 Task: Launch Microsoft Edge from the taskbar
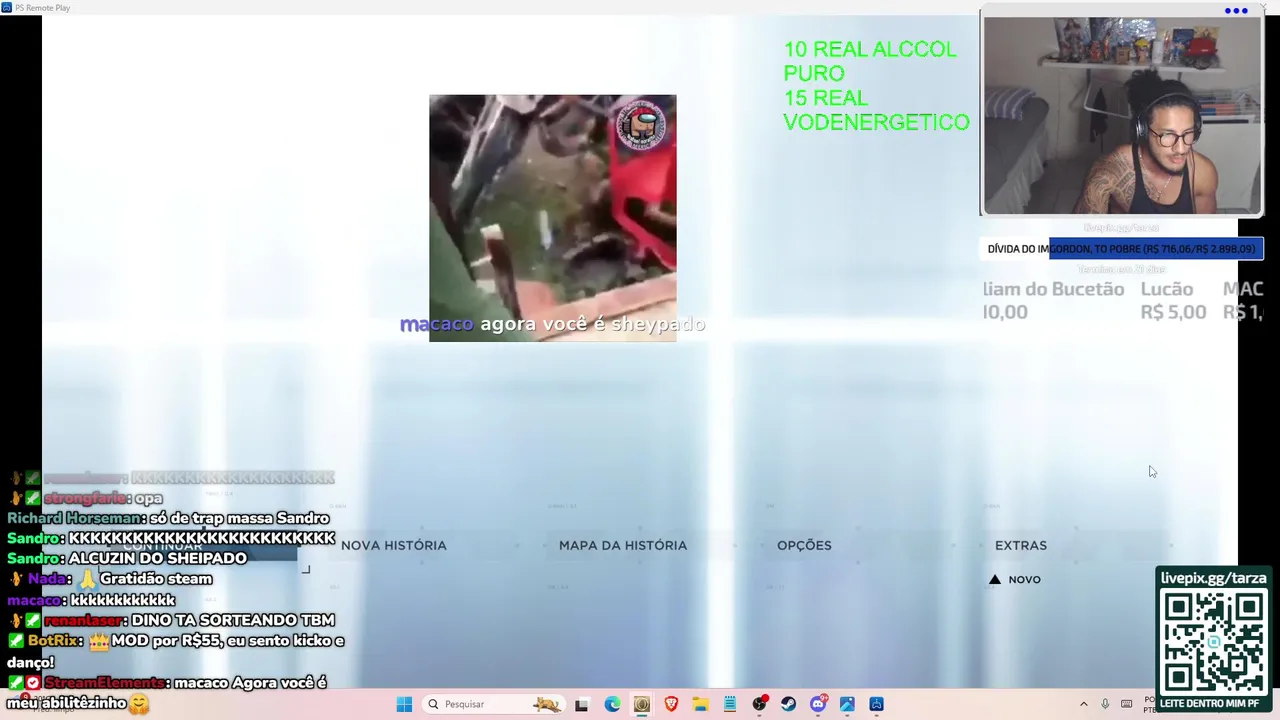point(612,704)
